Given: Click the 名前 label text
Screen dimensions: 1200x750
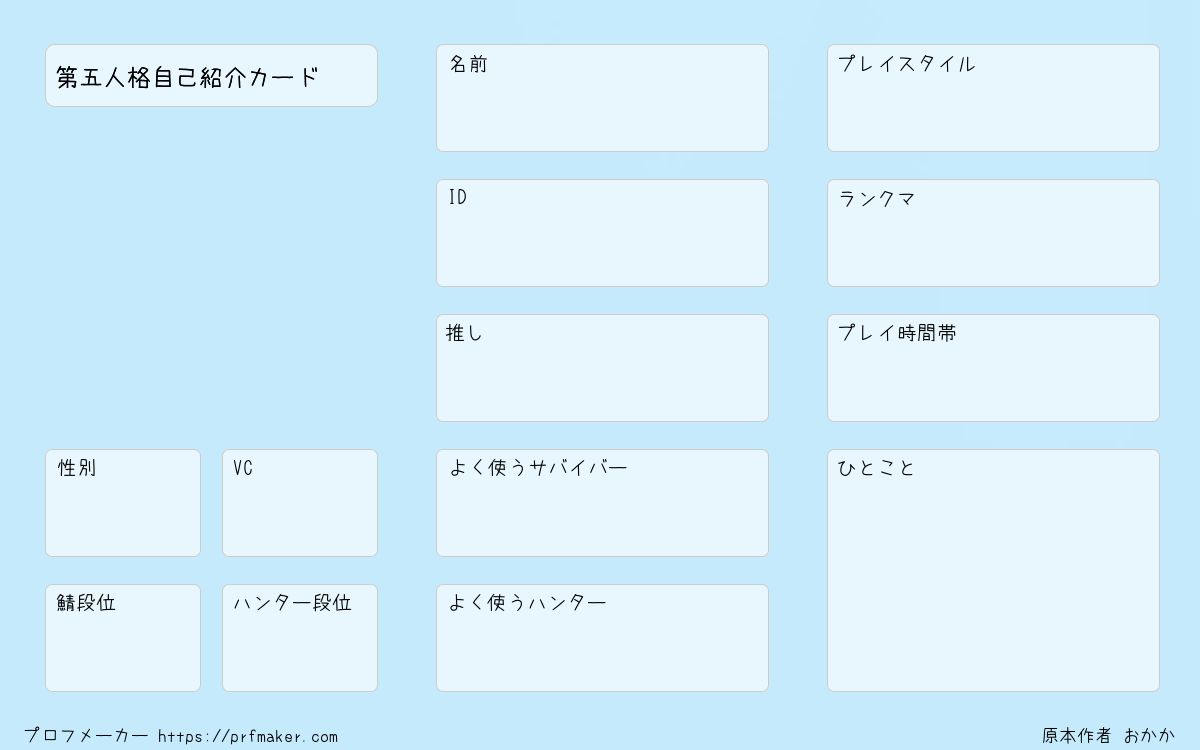Looking at the screenshot, I should coord(468,64).
